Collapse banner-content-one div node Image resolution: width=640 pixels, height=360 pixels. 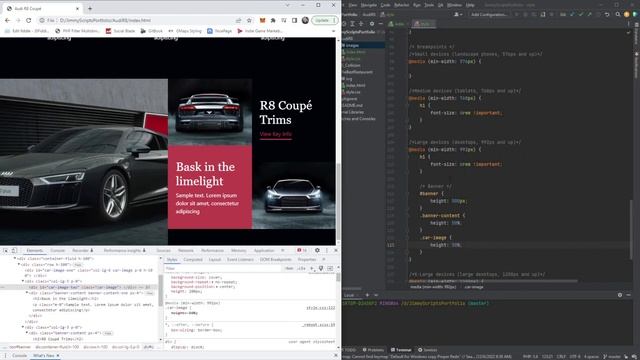click(27, 293)
